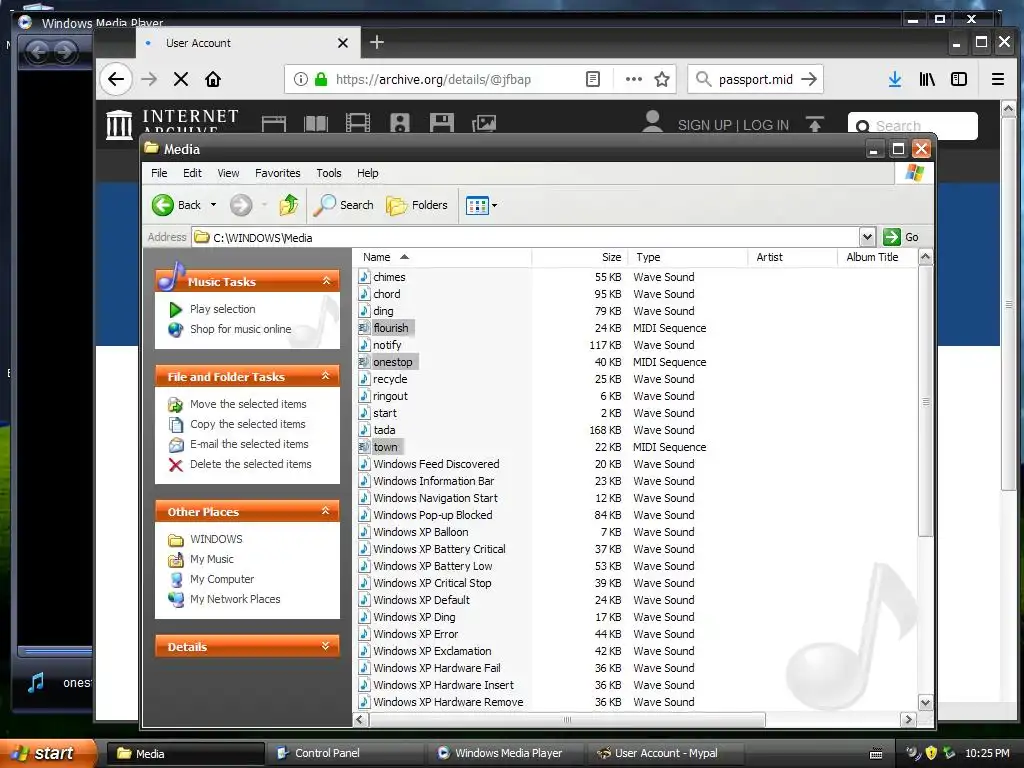This screenshot has height=768, width=1024.
Task: Select Windows XP Battery Critical file
Action: pos(439,549)
